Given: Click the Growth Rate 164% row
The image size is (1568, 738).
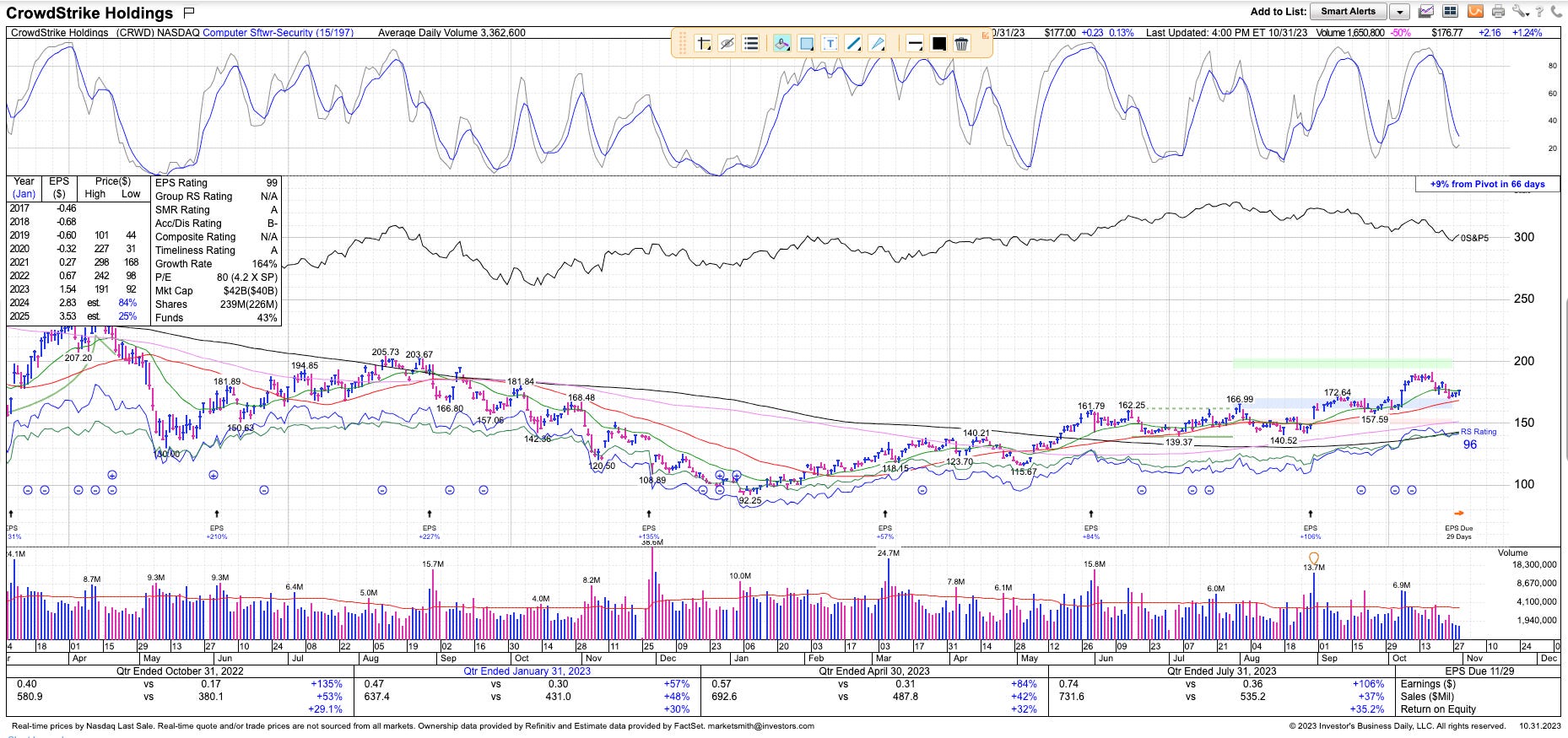Looking at the screenshot, I should 216,264.
